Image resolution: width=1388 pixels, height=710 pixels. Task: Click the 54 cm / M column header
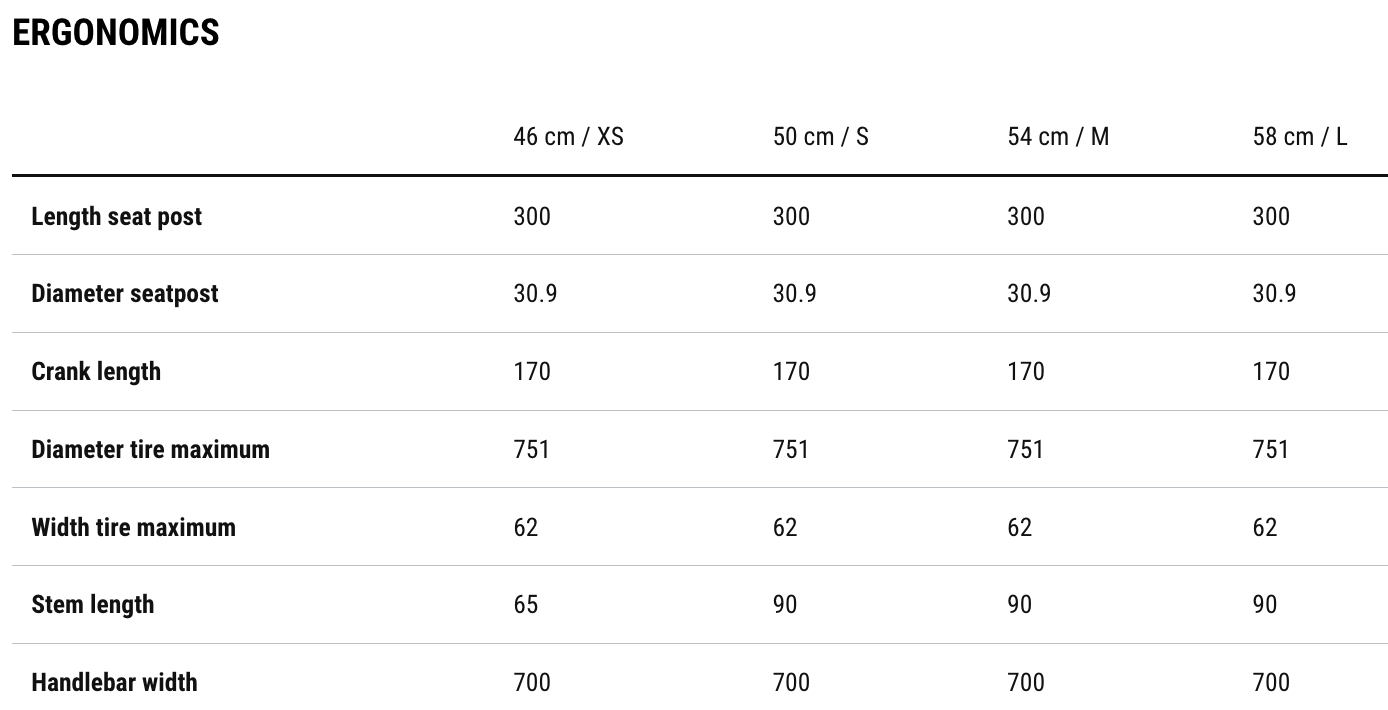(1058, 136)
